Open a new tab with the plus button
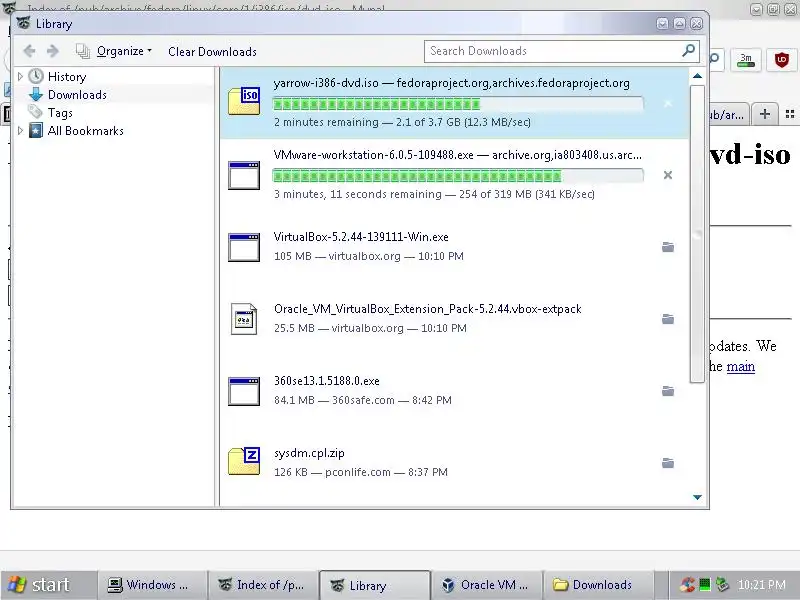Screen dimensions: 800x600 point(764,114)
